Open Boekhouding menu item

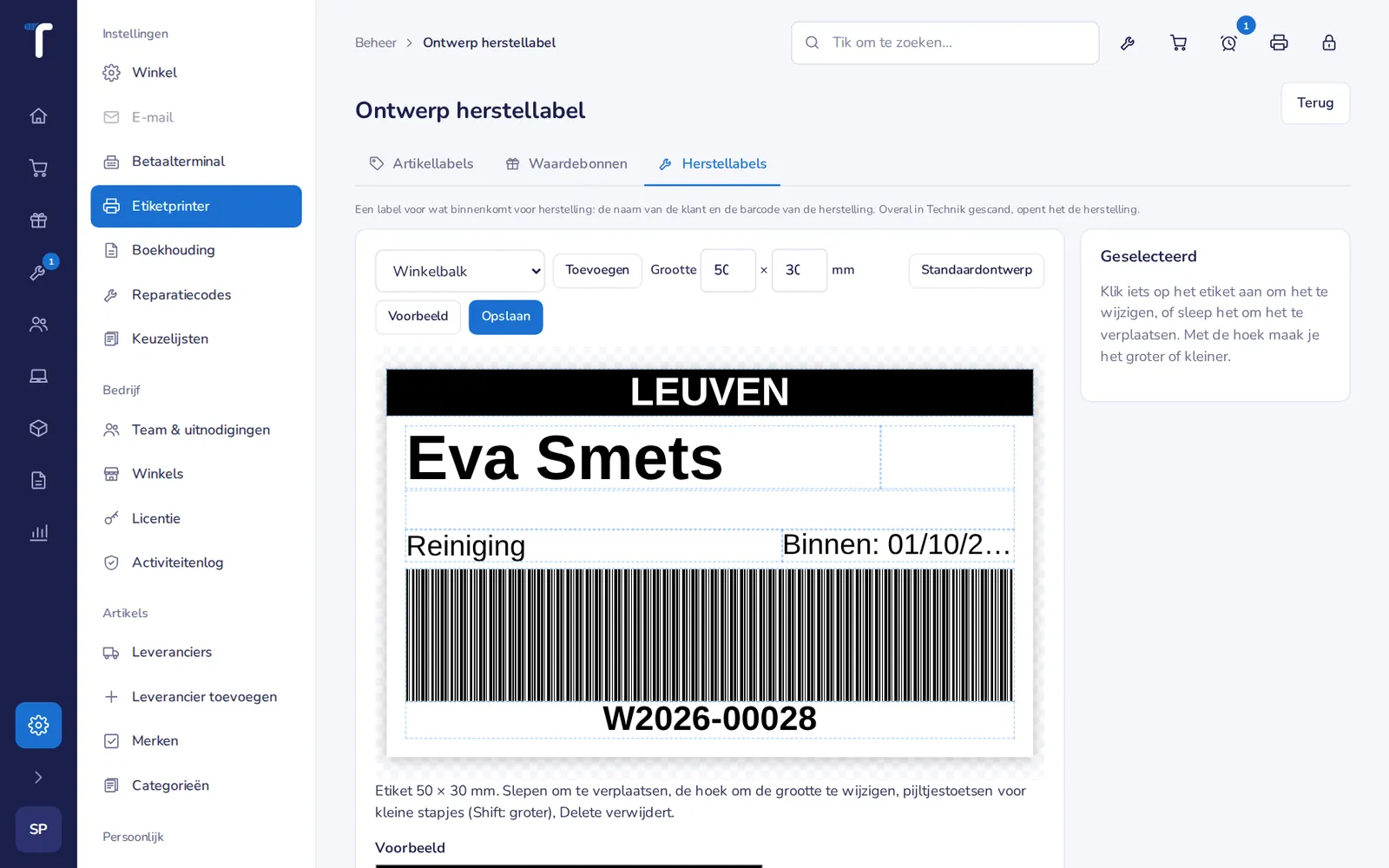[x=196, y=250]
